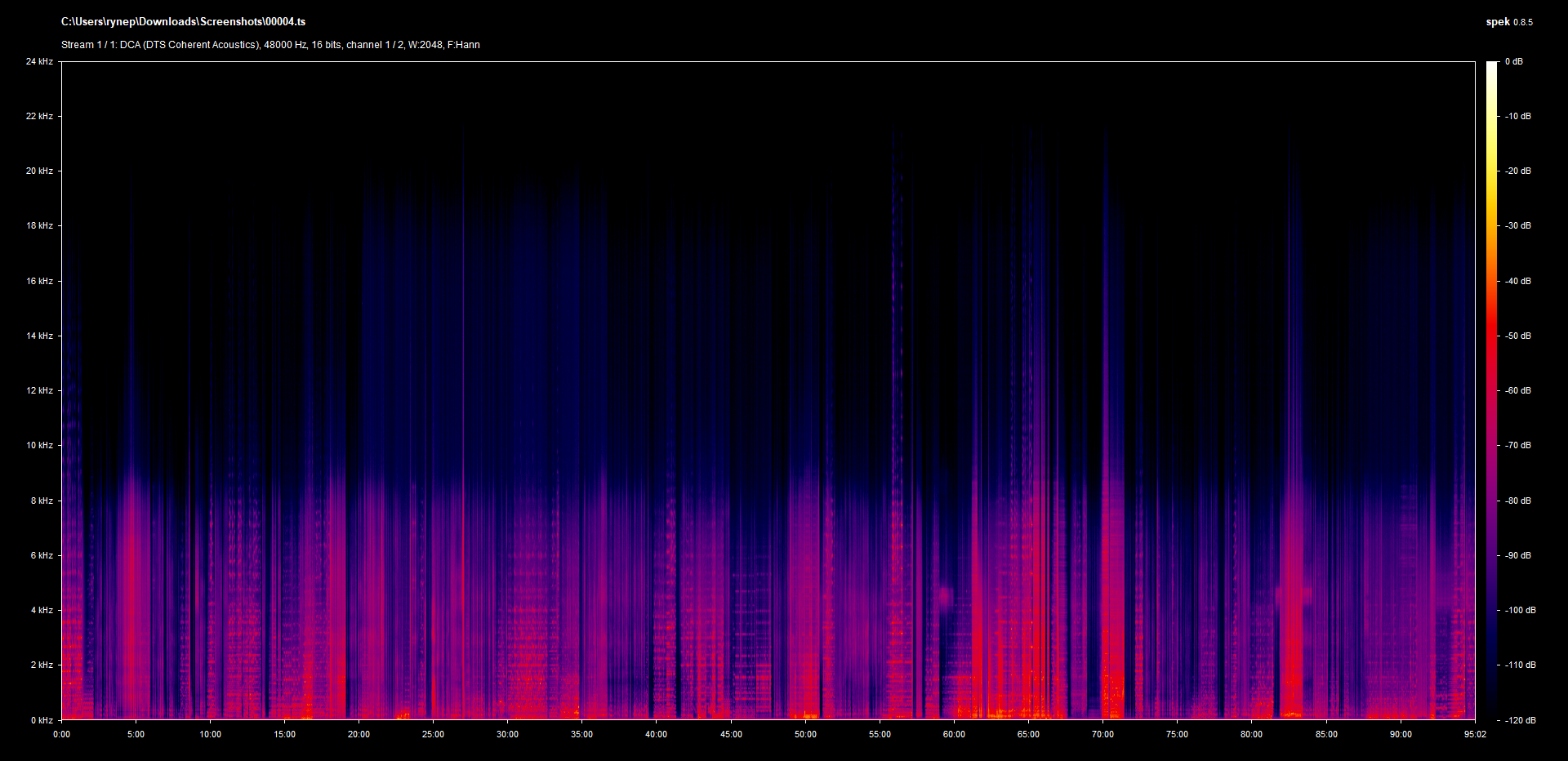This screenshot has width=1568, height=761.
Task: Select the 10 kHz frequency axis label
Action: click(39, 445)
